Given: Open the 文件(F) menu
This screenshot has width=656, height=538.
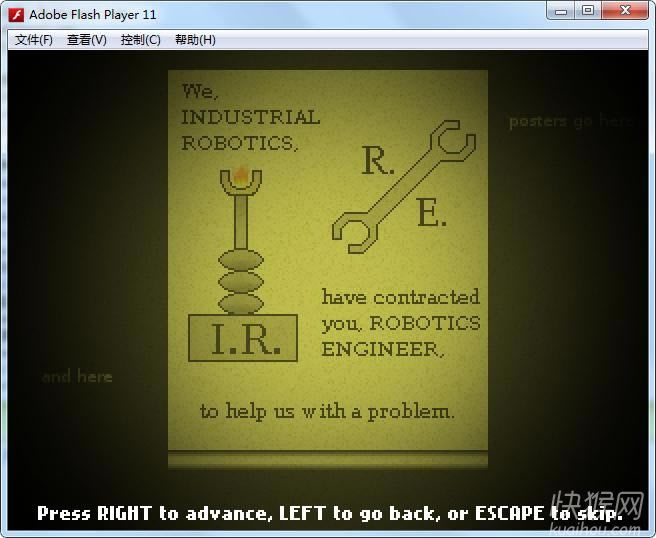Looking at the screenshot, I should 34,40.
